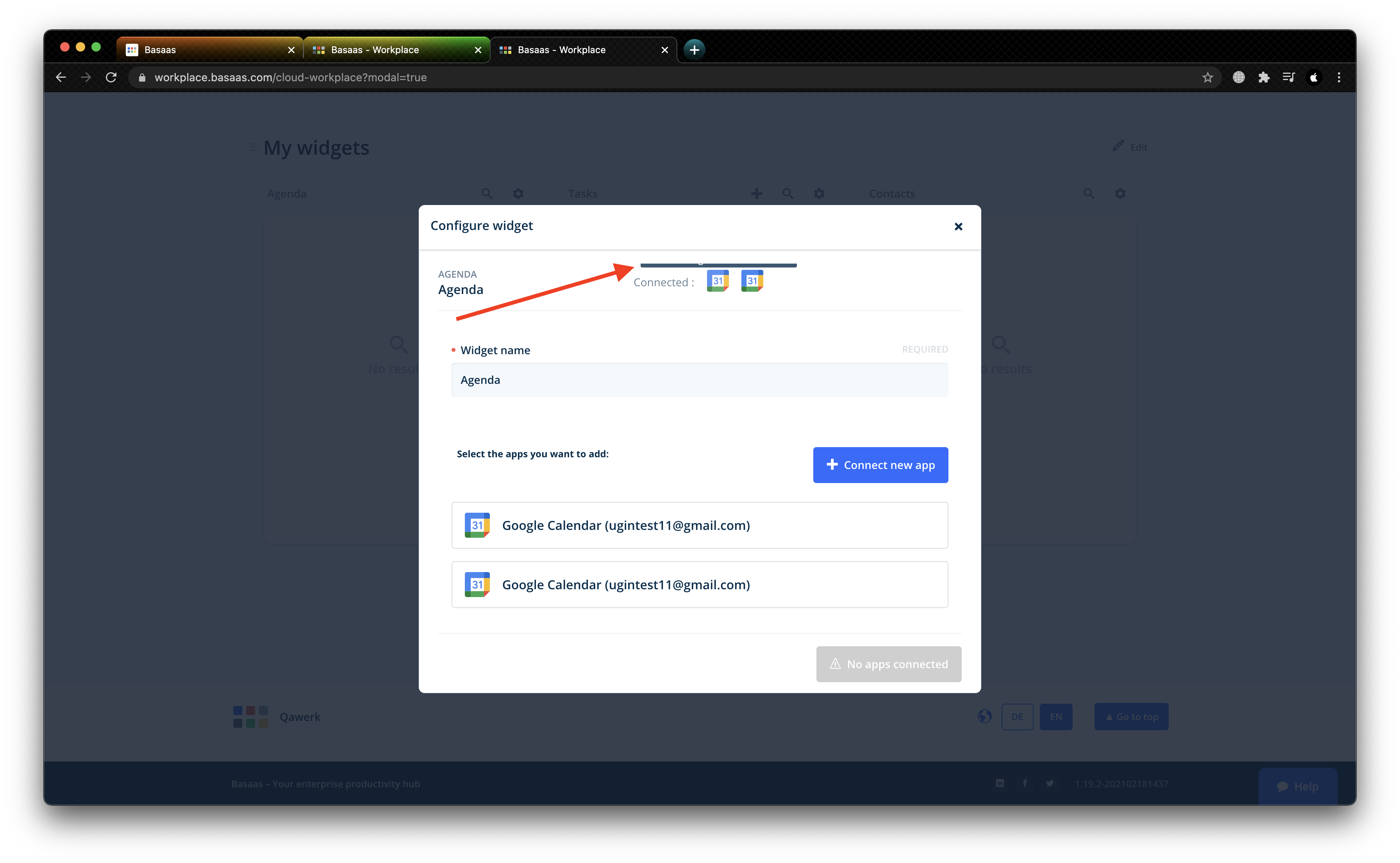
Task: Bookmark this page with the star icon
Action: [1207, 77]
